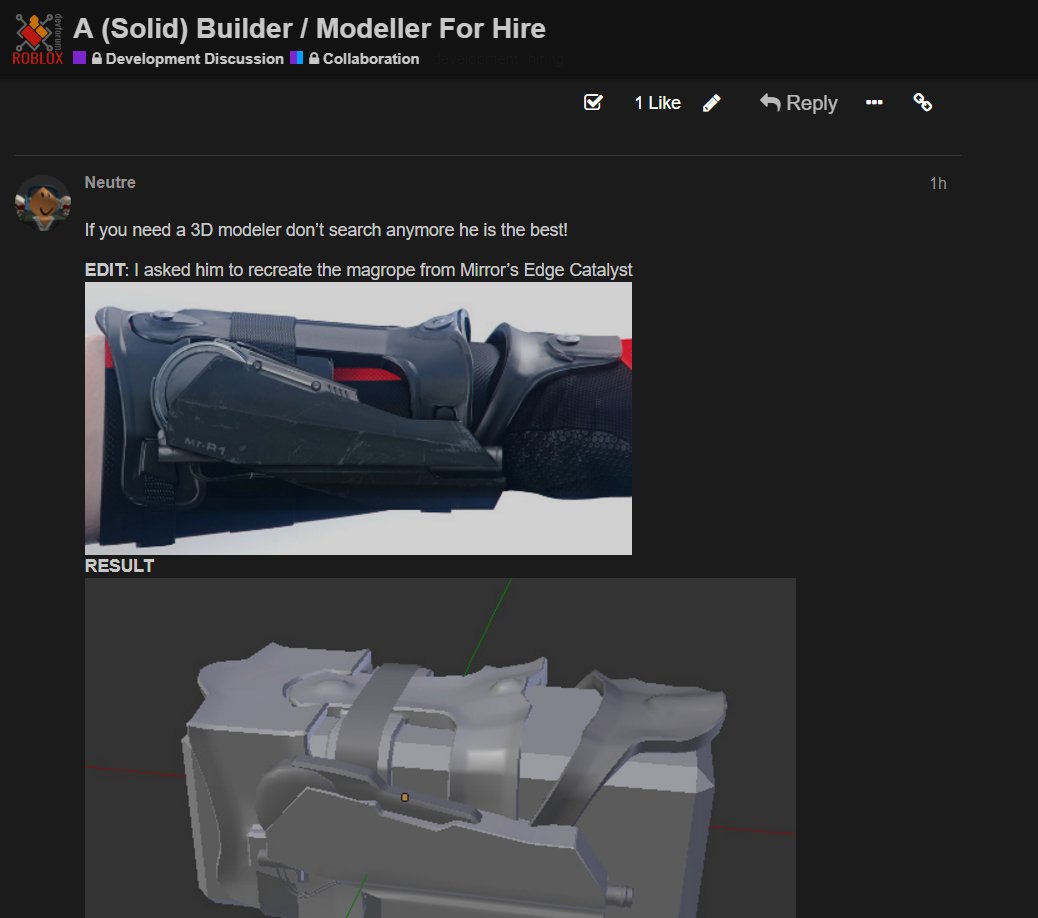Image resolution: width=1038 pixels, height=918 pixels.
Task: Click the lock icon beside Collaboration
Action: pos(314,58)
